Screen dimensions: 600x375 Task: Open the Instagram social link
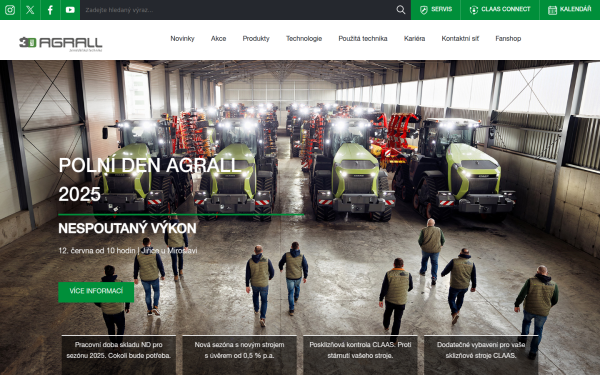10,10
